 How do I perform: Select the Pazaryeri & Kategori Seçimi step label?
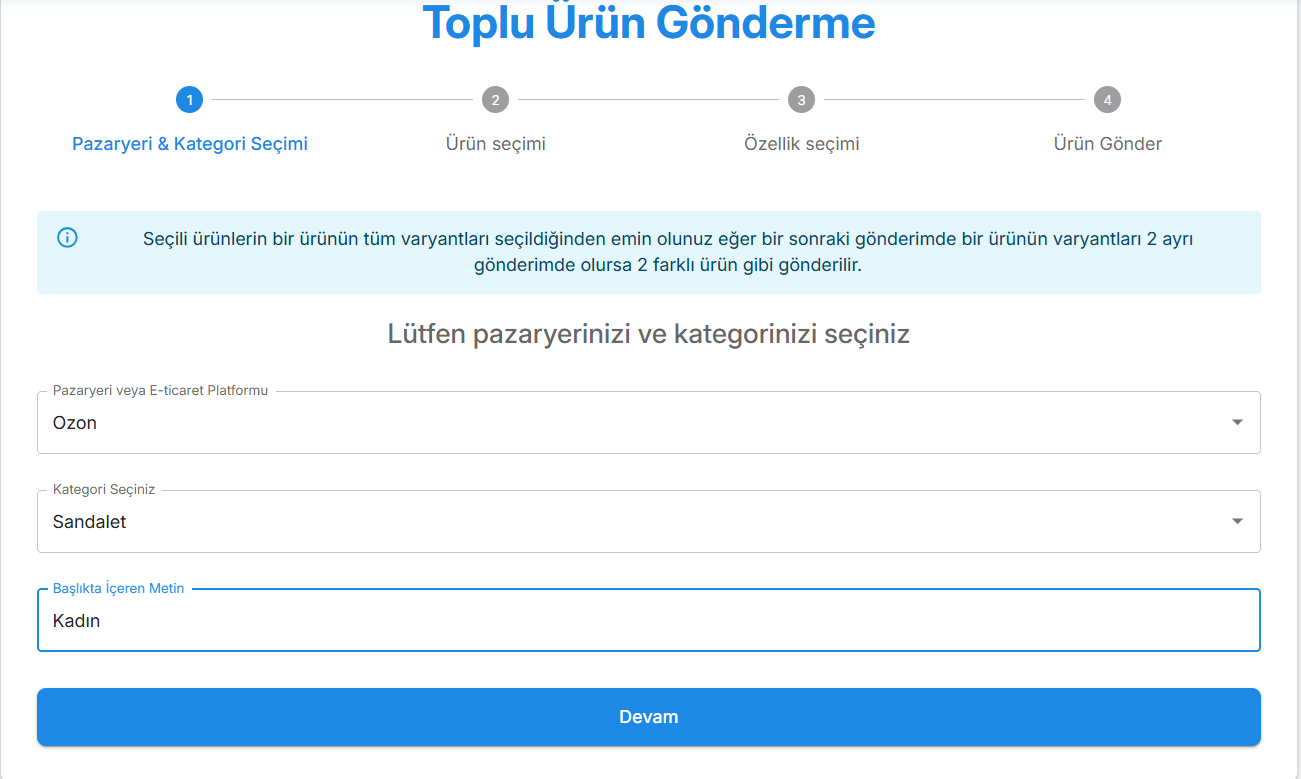coord(189,143)
